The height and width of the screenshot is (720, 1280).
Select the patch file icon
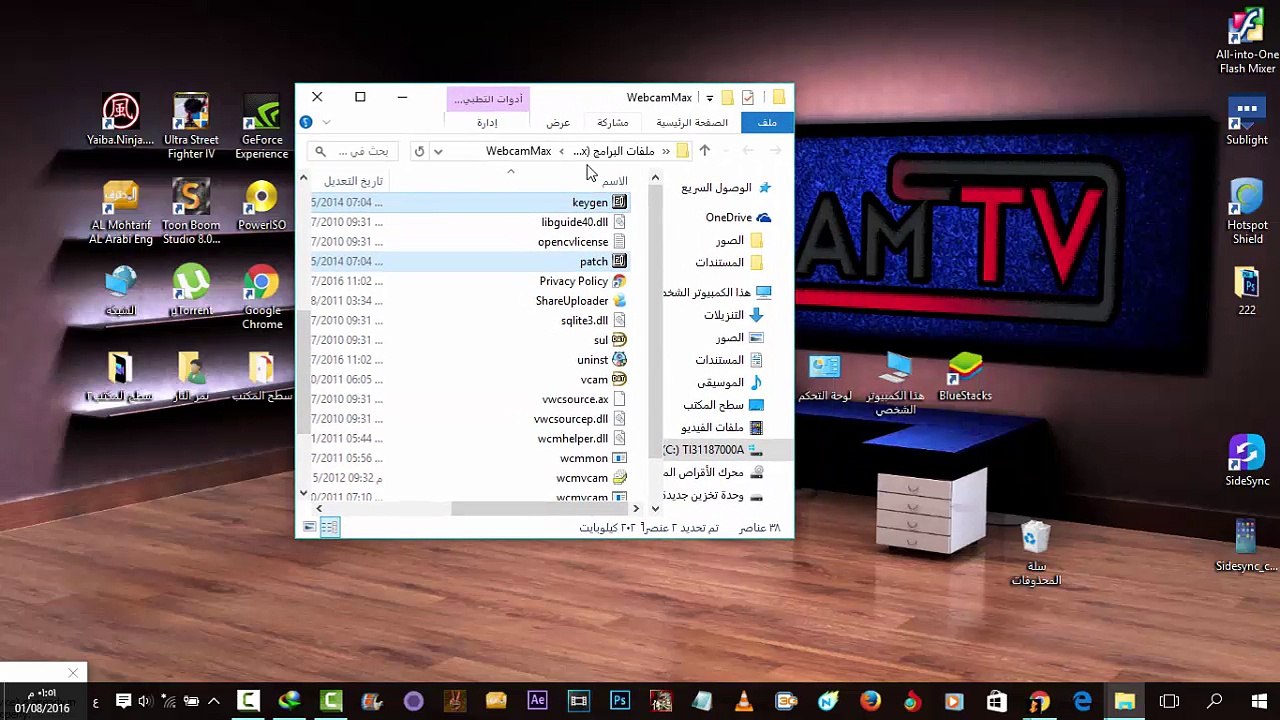tap(619, 261)
